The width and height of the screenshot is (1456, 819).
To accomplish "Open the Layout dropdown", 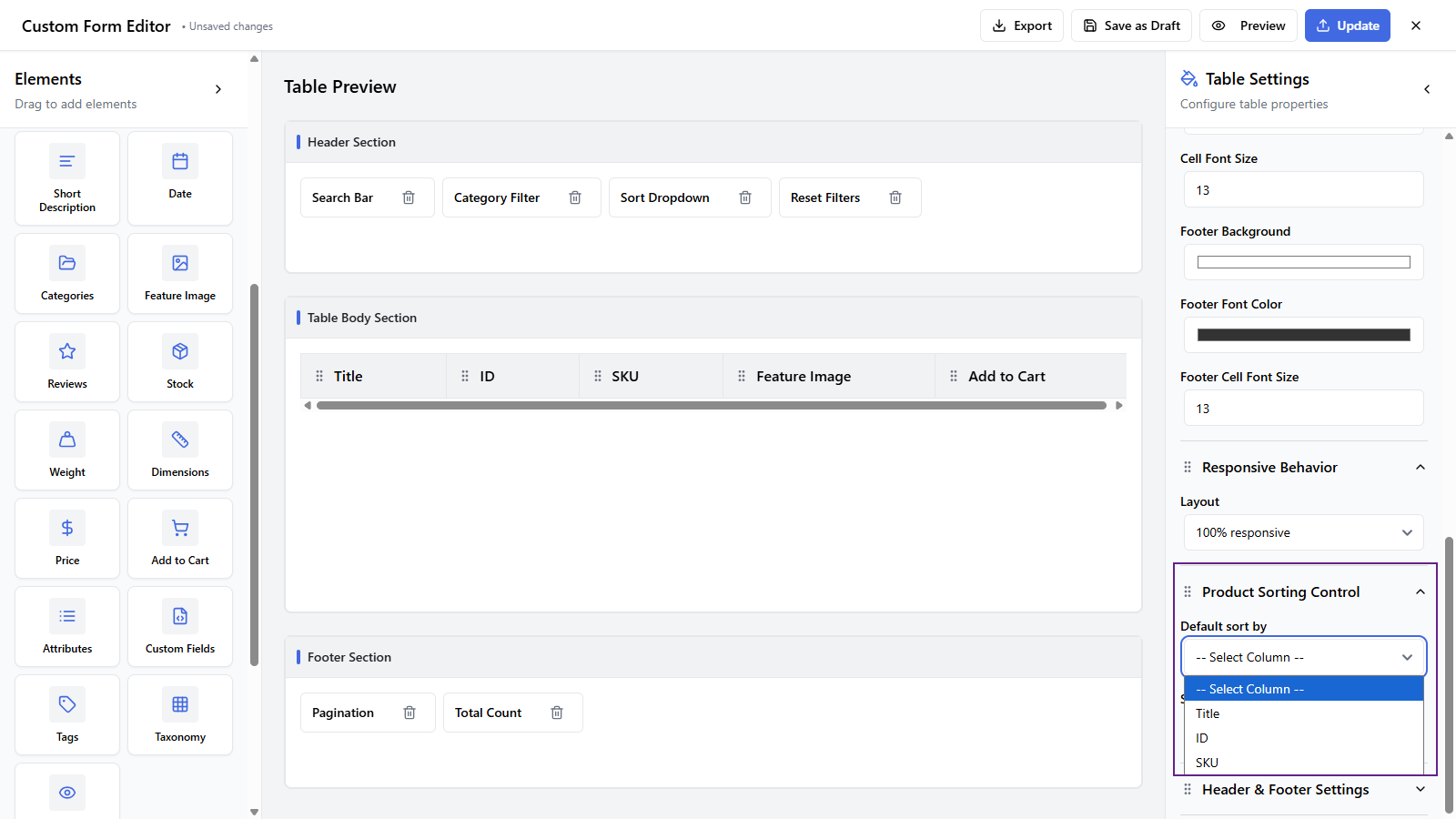I will click(1303, 532).
